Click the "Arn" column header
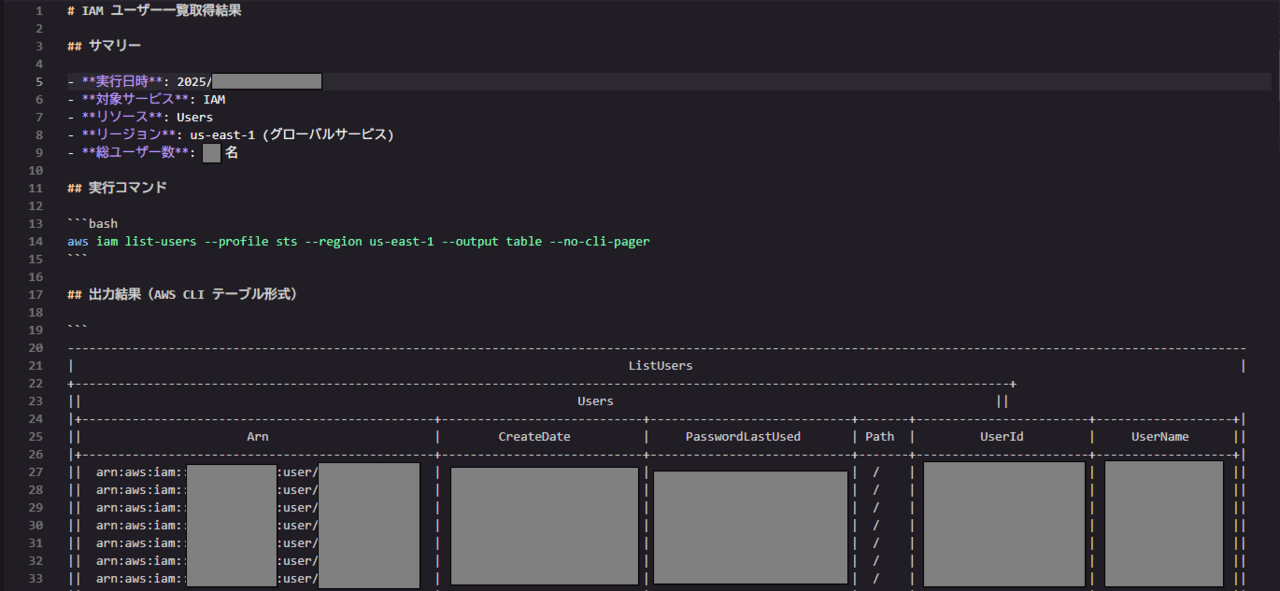Screen dimensions: 1280x591 coord(258,437)
